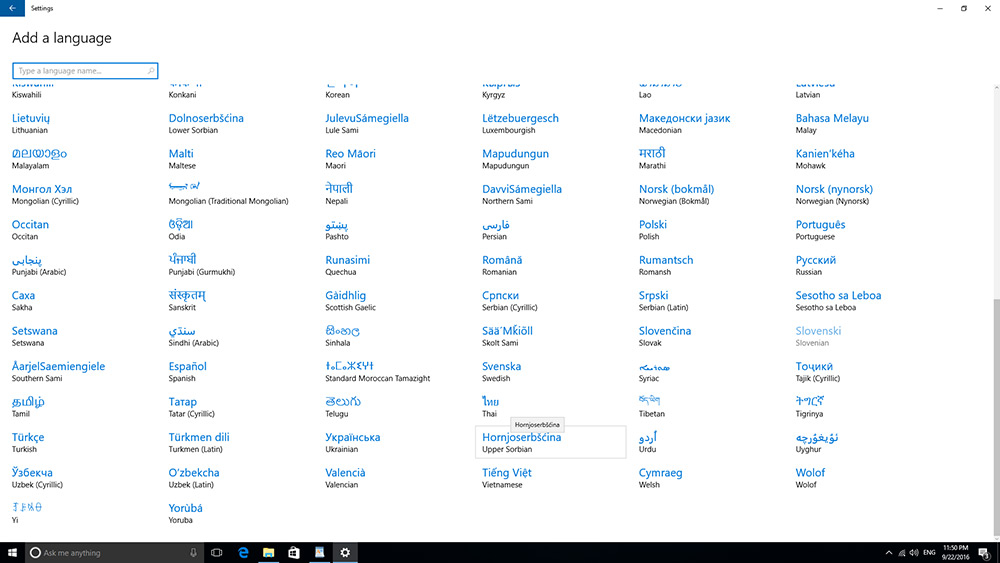This screenshot has height=563, width=1000.
Task: Click the search magnifier in language box
Action: [x=151, y=71]
